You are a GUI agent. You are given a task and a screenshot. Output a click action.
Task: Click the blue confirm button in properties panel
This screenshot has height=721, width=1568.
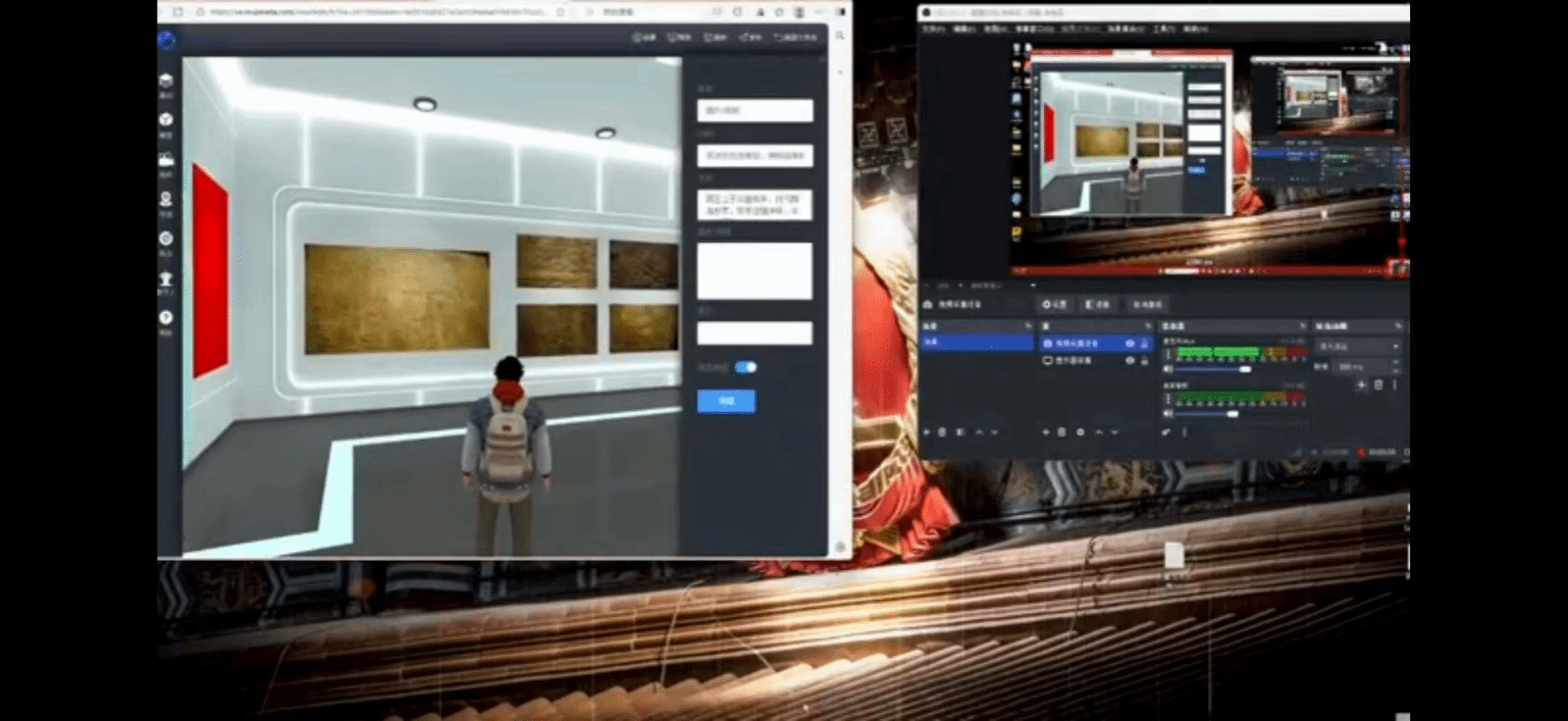(x=726, y=401)
